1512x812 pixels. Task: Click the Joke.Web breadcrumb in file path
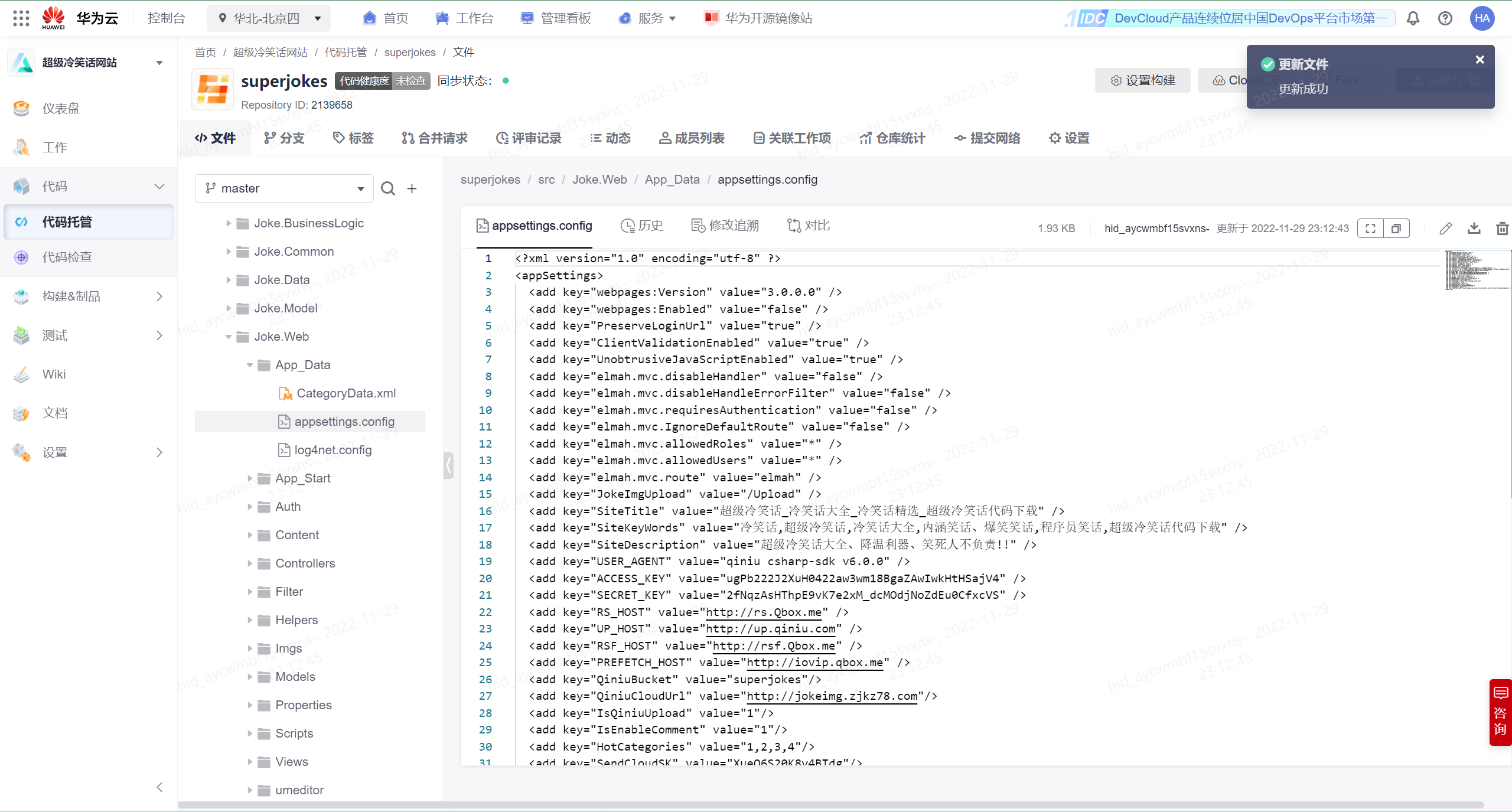tap(599, 180)
